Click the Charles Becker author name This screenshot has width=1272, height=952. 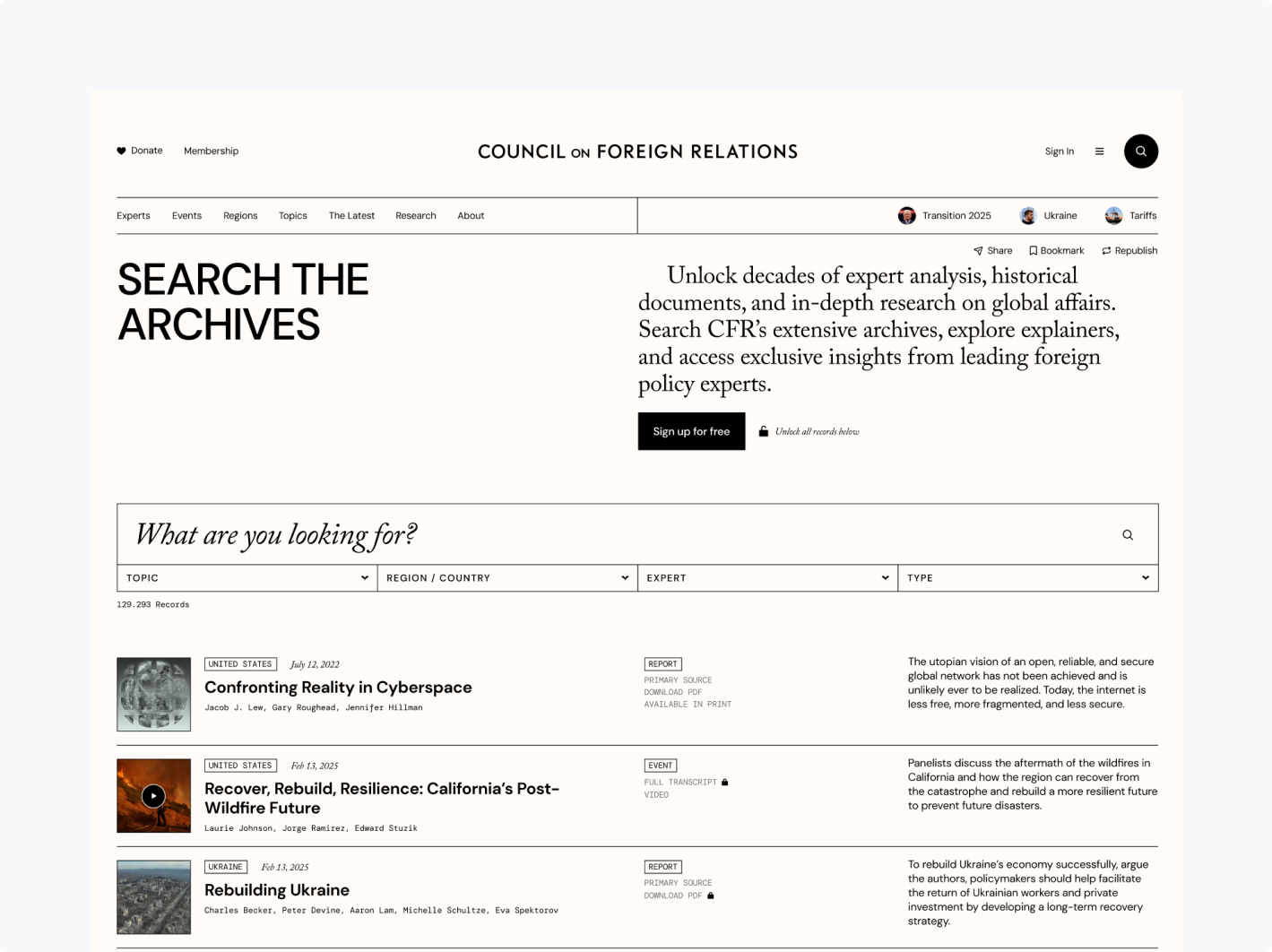coord(238,910)
